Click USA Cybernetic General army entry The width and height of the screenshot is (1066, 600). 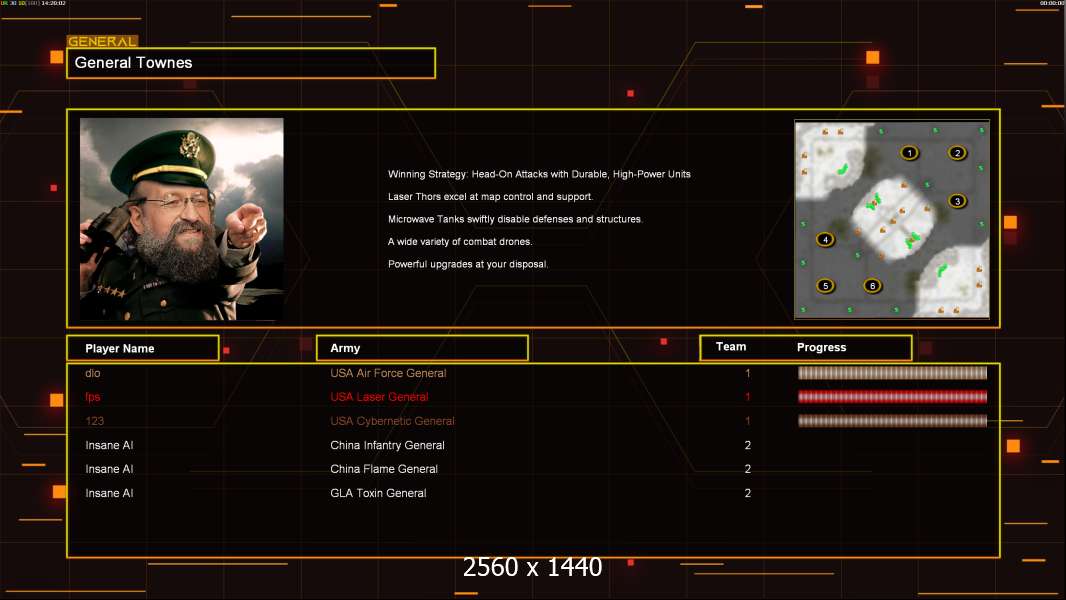point(392,421)
